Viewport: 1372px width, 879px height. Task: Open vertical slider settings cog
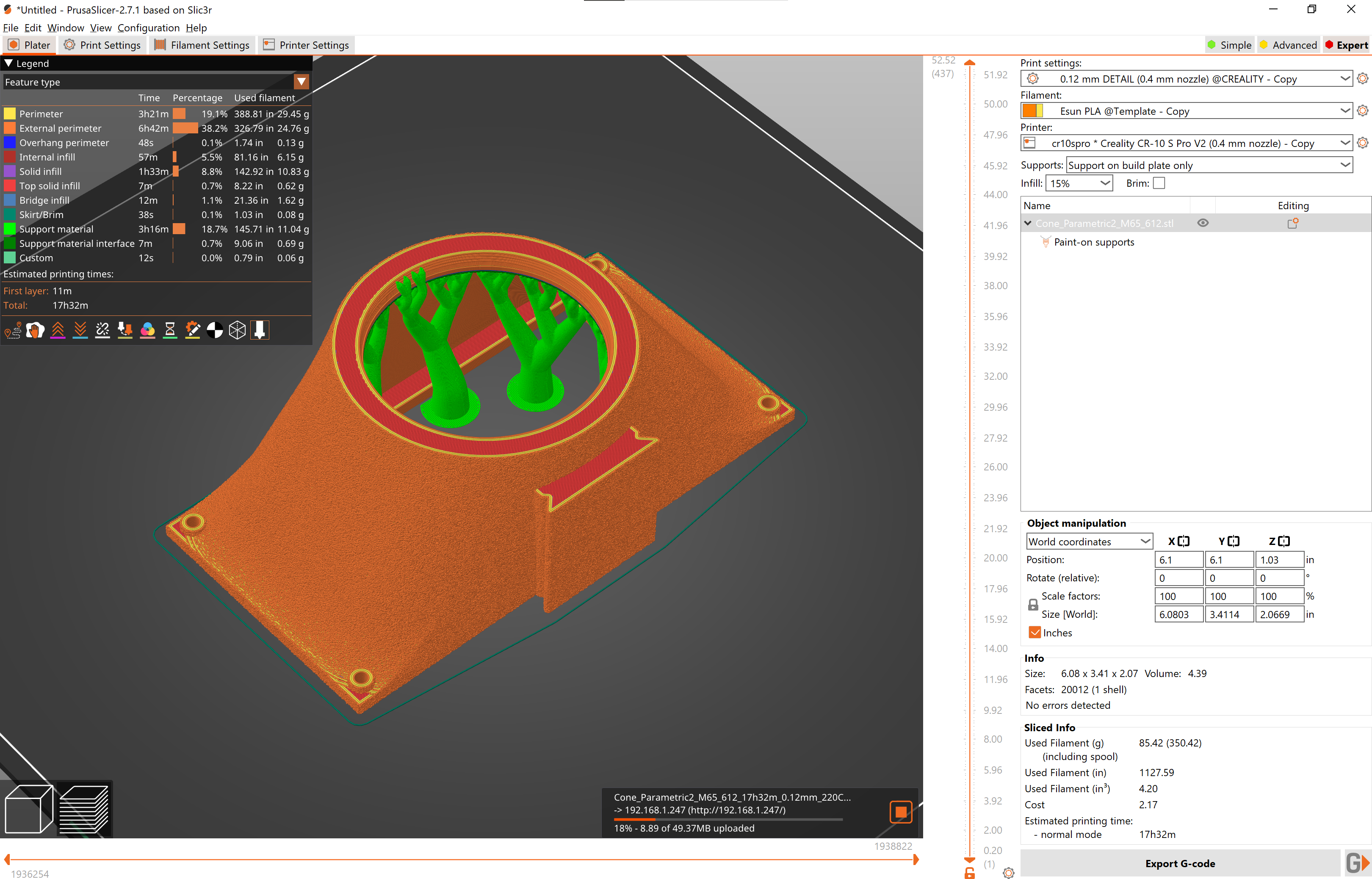click(x=1008, y=873)
